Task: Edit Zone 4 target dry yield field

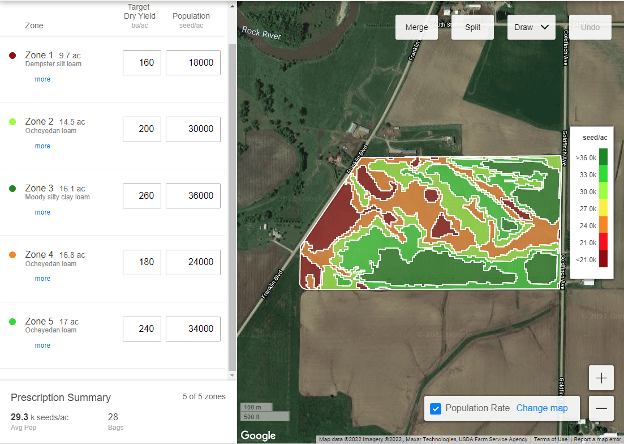Action: [142, 262]
